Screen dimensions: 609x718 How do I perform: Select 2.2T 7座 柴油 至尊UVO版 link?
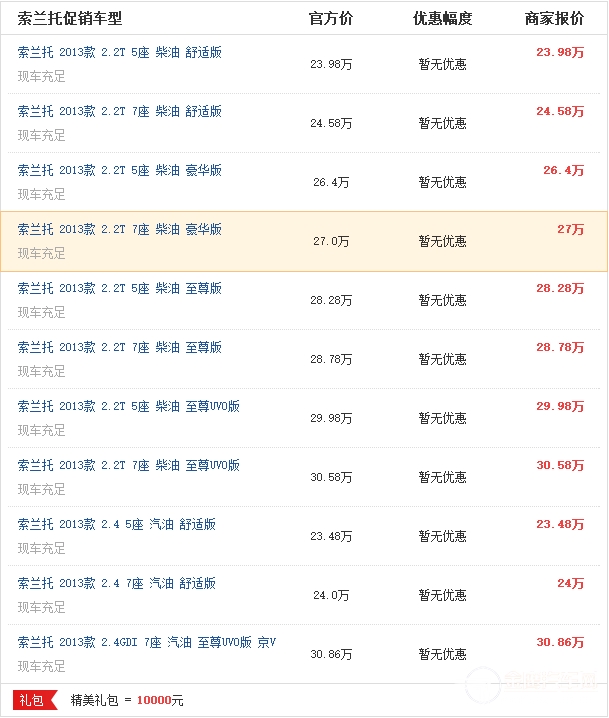(129, 465)
